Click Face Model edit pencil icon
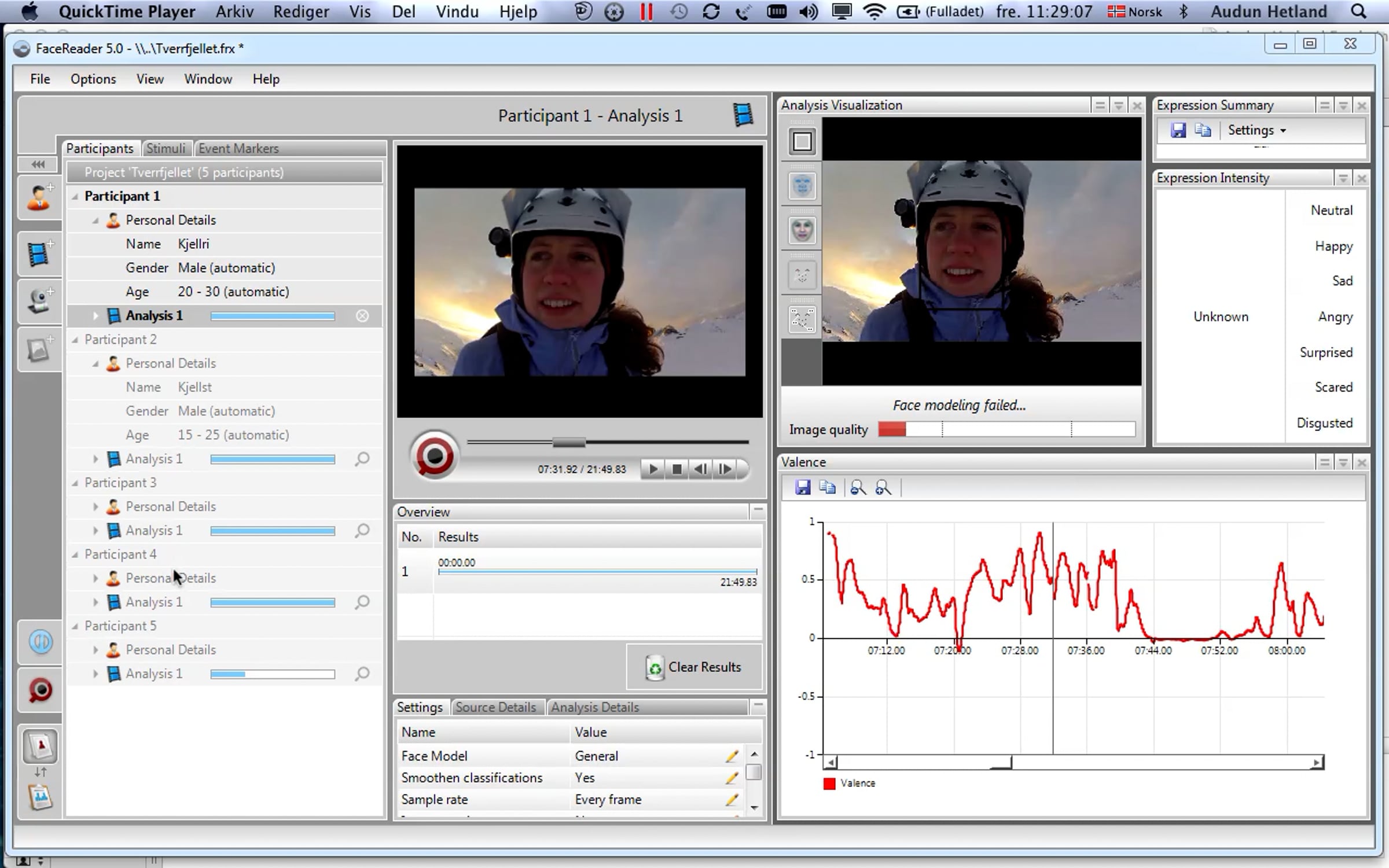The image size is (1389, 868). pos(732,756)
